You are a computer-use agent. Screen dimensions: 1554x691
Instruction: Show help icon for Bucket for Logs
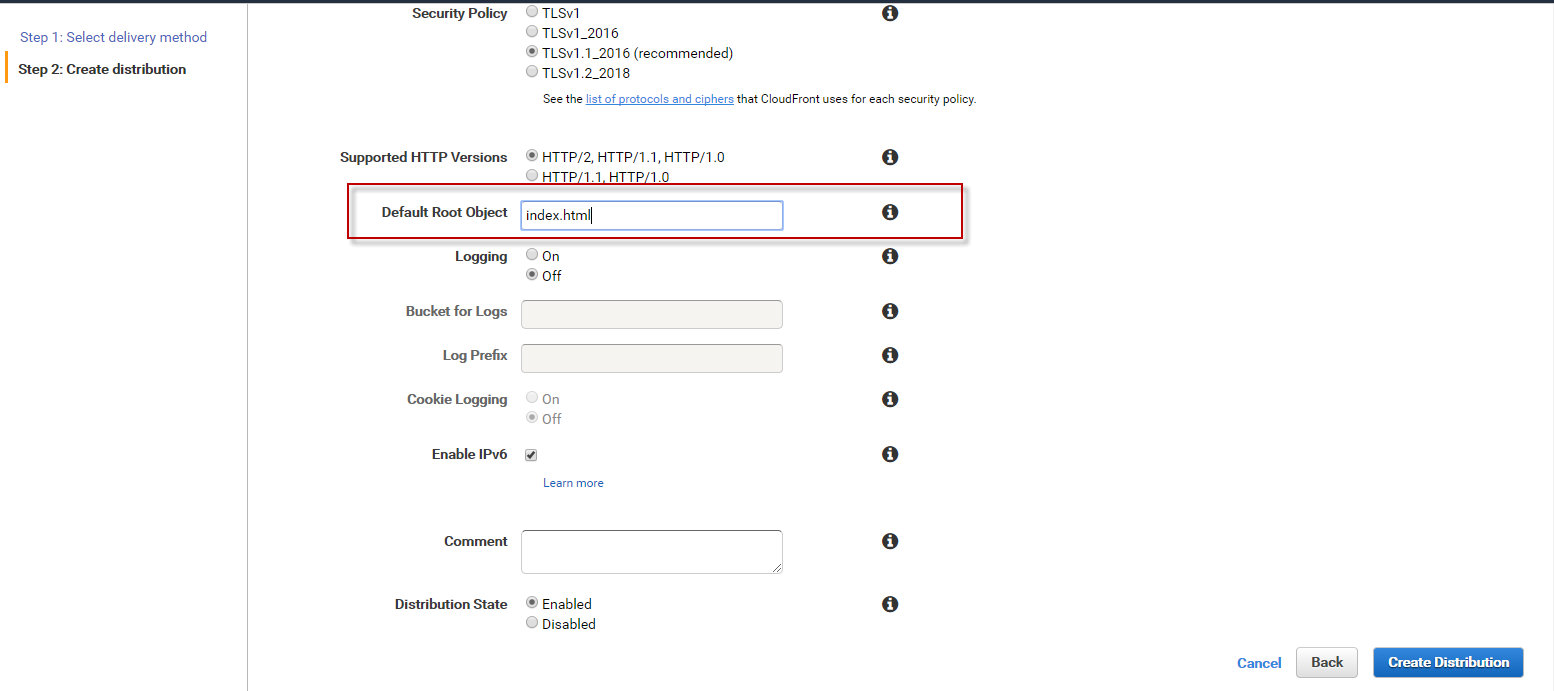click(889, 311)
